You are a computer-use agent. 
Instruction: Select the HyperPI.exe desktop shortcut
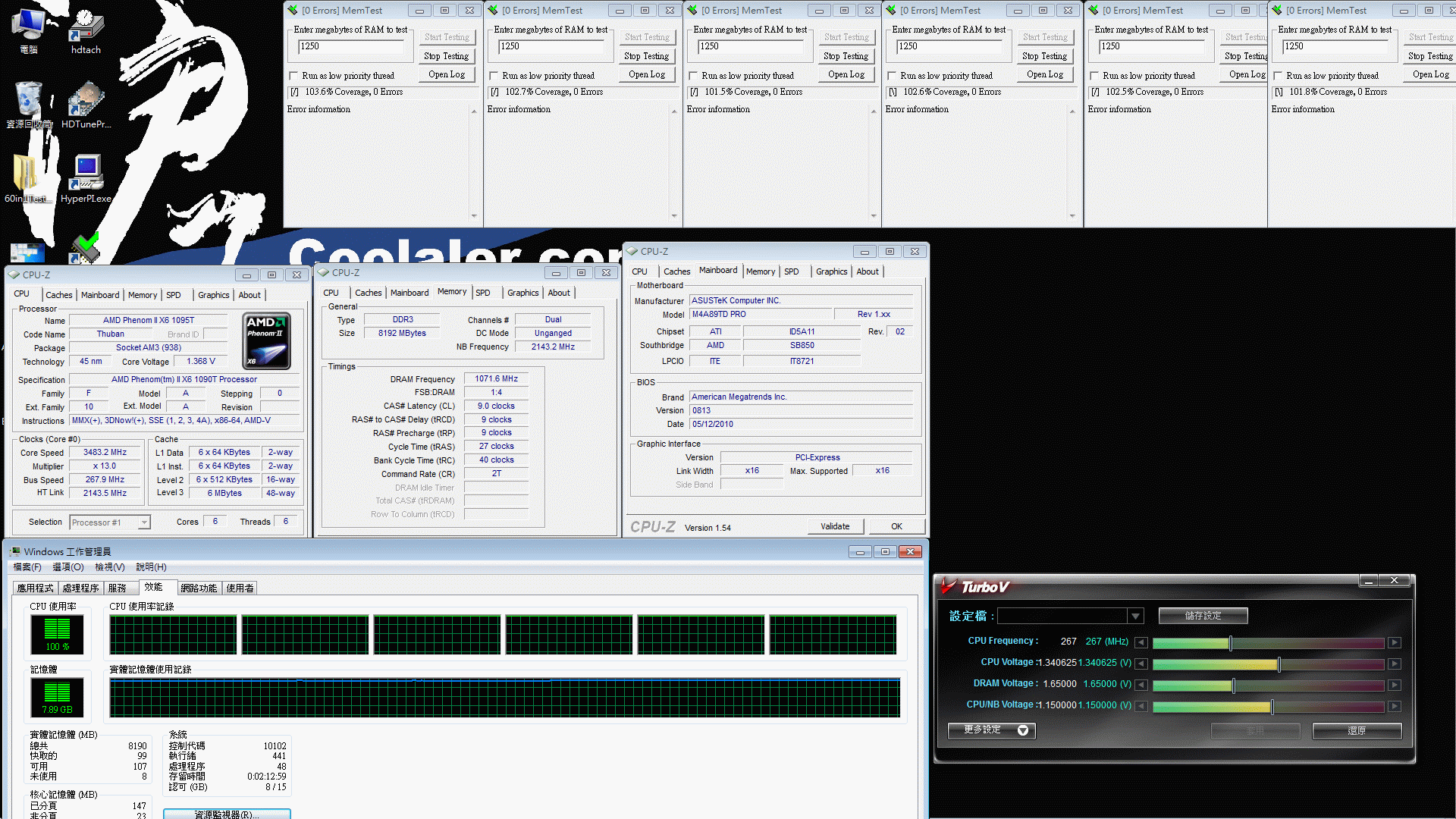86,179
